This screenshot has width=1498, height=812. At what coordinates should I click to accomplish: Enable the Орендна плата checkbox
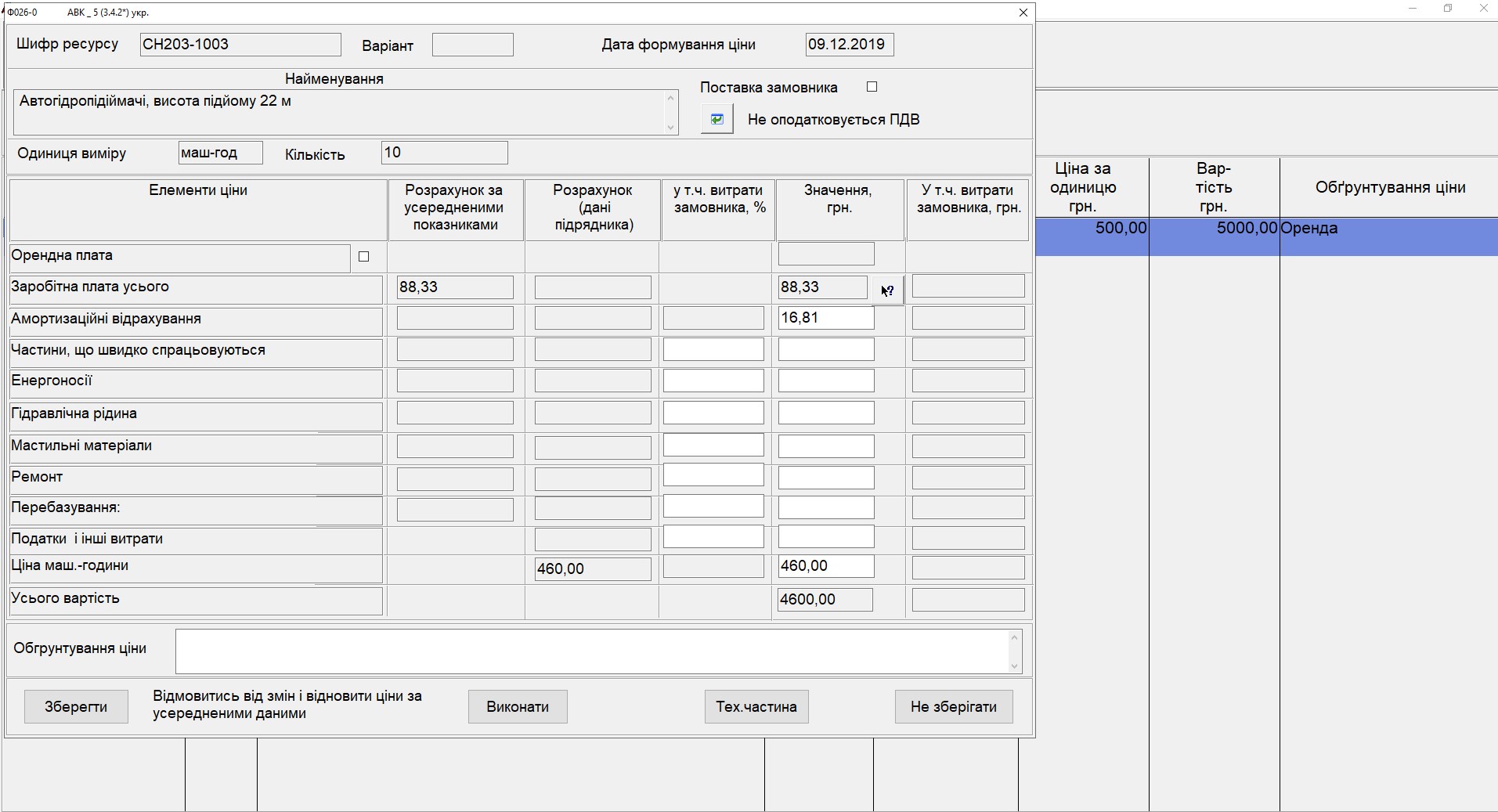(x=363, y=257)
